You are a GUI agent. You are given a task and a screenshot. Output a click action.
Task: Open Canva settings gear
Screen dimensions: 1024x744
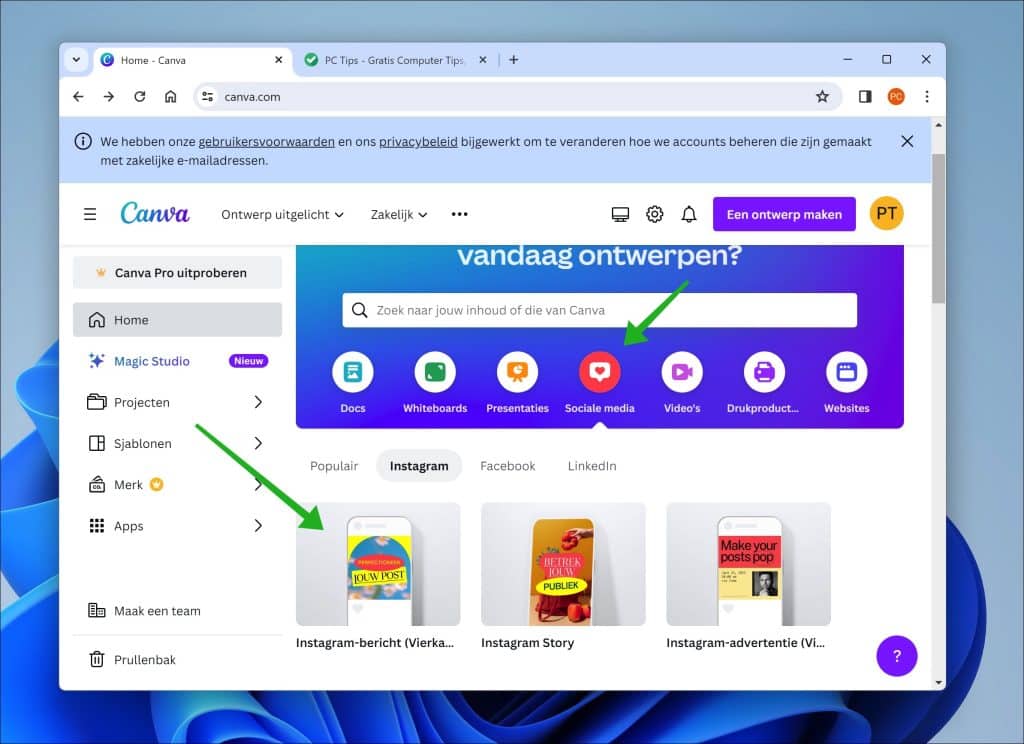coord(654,214)
